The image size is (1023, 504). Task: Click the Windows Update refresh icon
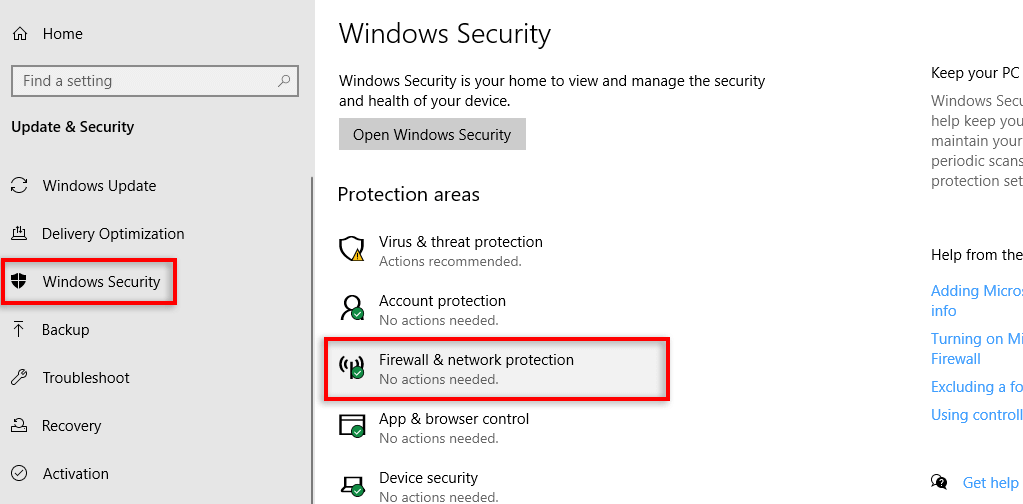(19, 186)
